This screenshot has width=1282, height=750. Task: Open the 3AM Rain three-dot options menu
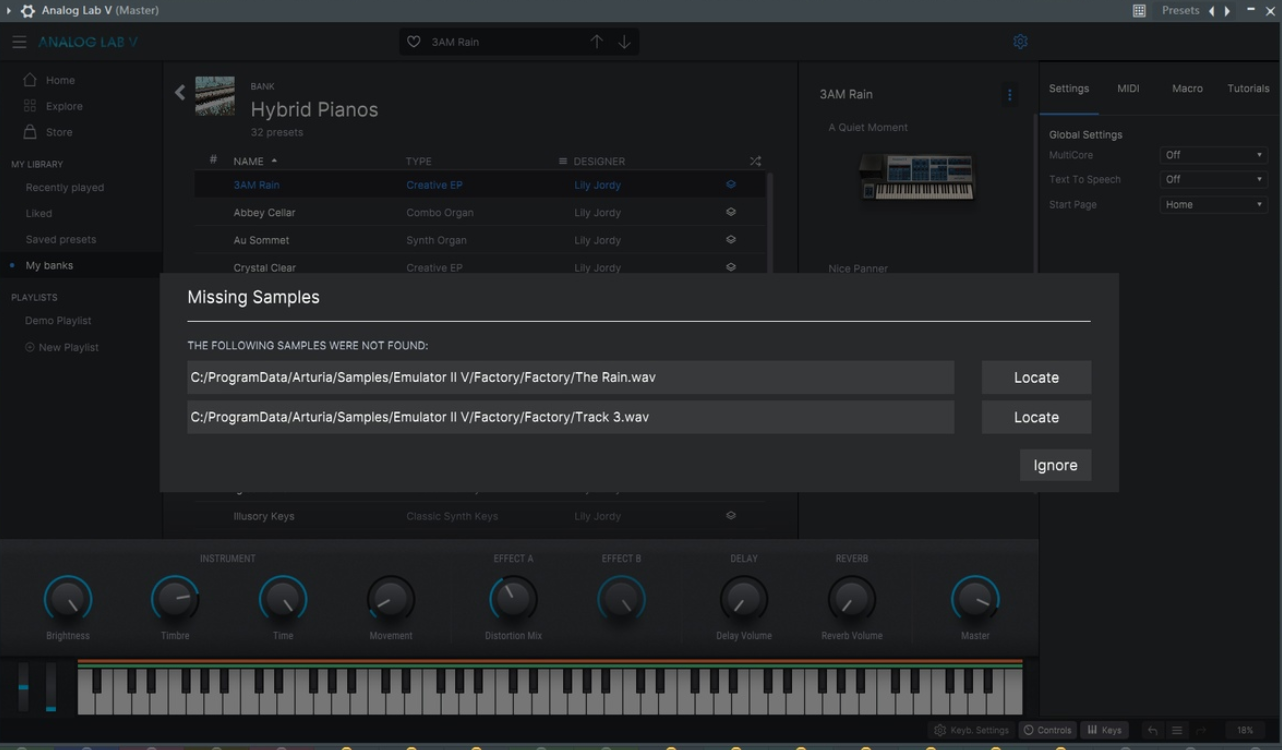point(1009,95)
